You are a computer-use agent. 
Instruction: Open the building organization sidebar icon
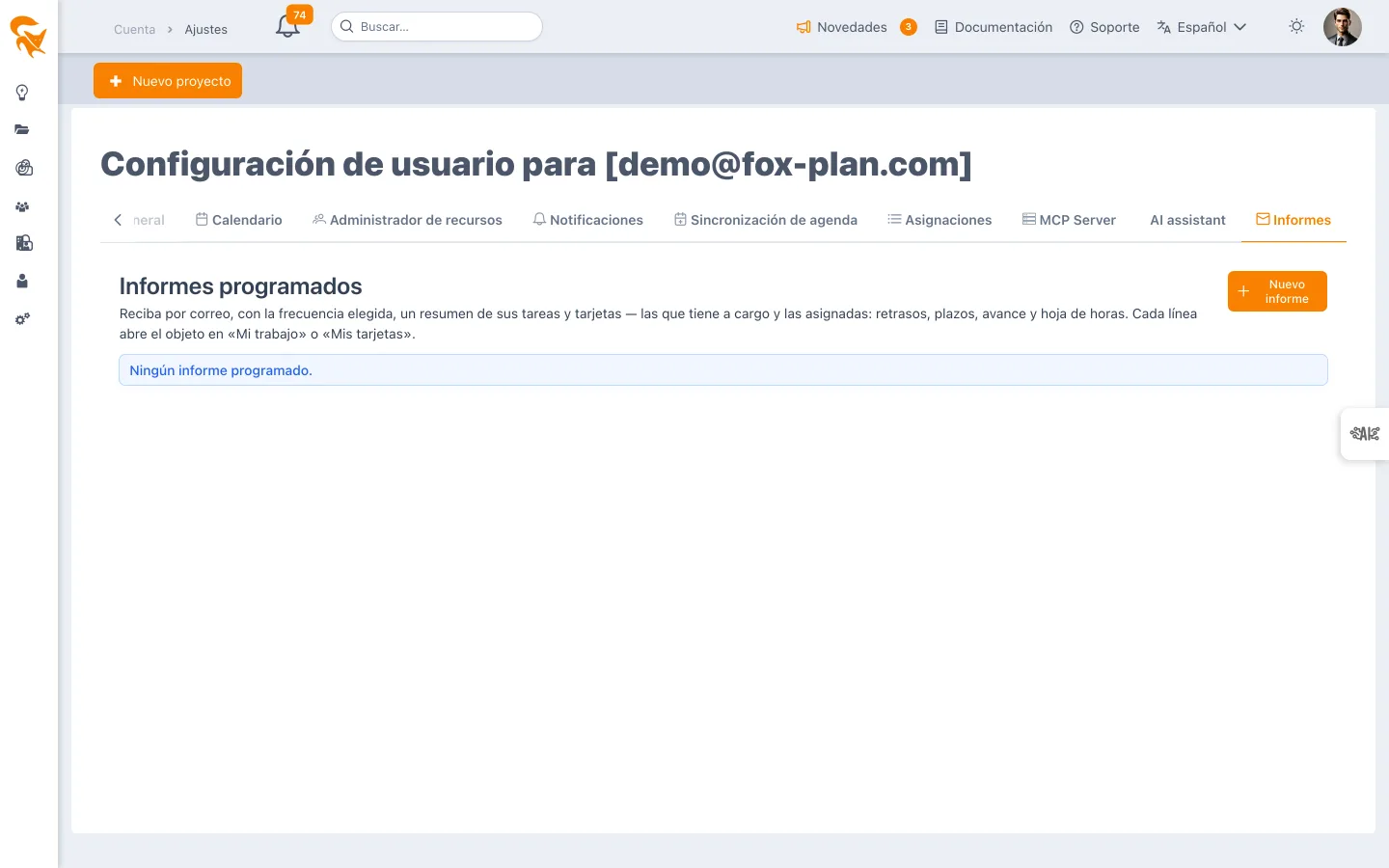[x=24, y=243]
